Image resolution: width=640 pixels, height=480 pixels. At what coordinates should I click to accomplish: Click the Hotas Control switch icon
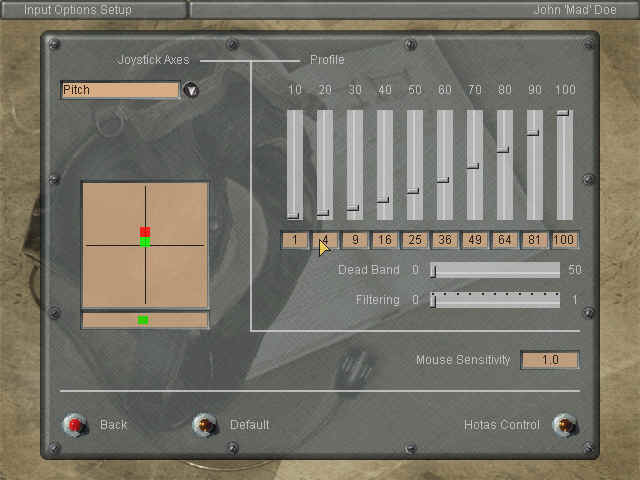[564, 425]
